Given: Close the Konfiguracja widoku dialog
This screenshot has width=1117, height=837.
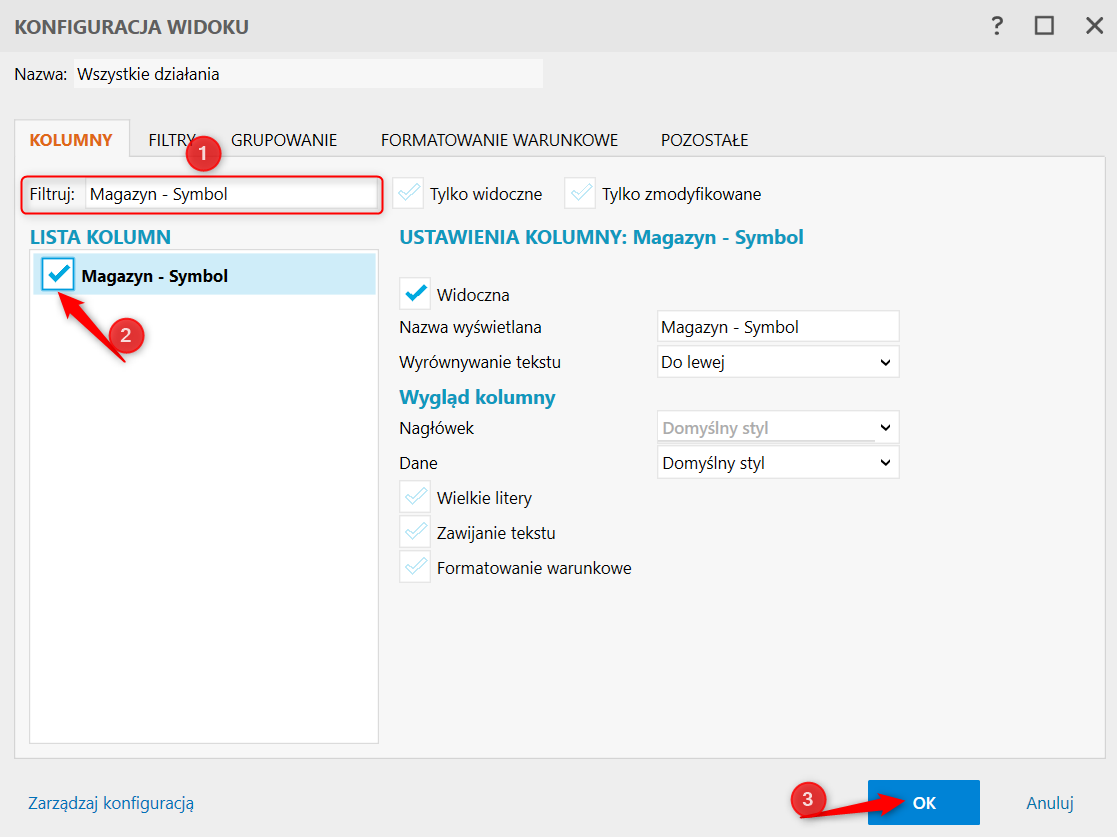Looking at the screenshot, I should pyautogui.click(x=1094, y=26).
